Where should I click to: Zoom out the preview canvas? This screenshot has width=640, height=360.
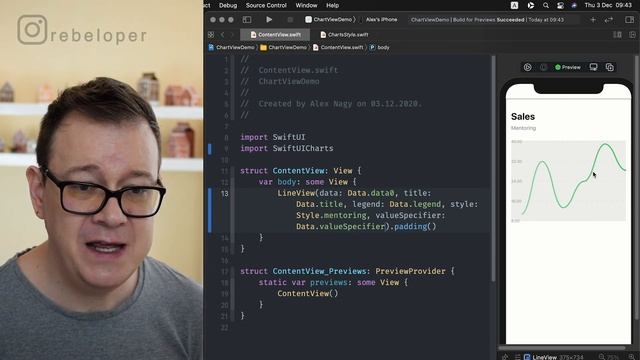click(x=601, y=357)
